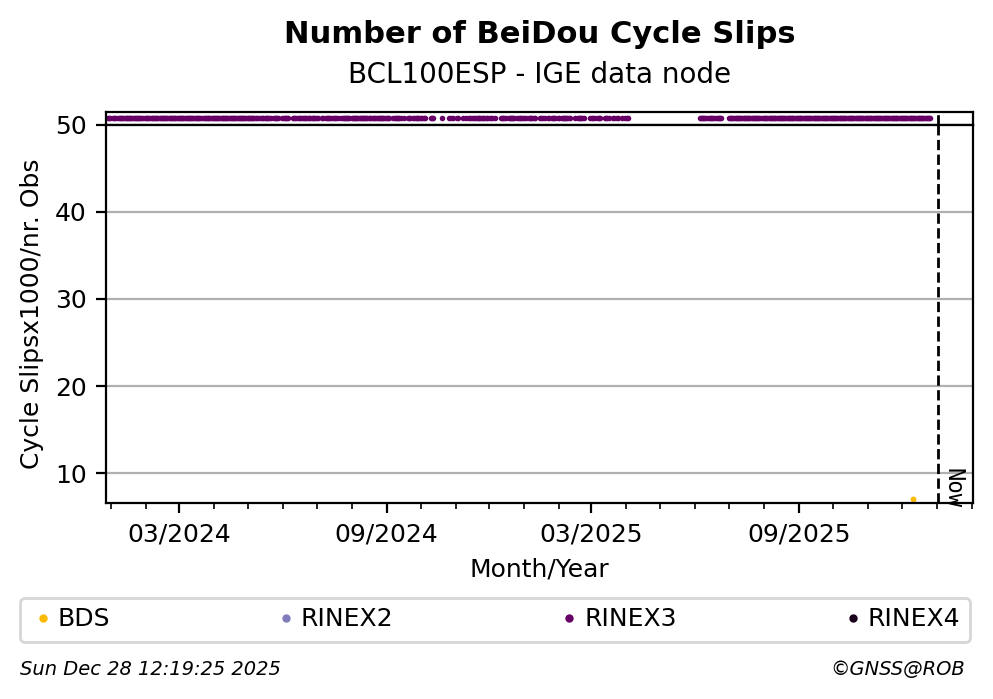993x699 pixels.
Task: Click the 09/2025 x-axis tick label
Action: pyautogui.click(x=797, y=533)
